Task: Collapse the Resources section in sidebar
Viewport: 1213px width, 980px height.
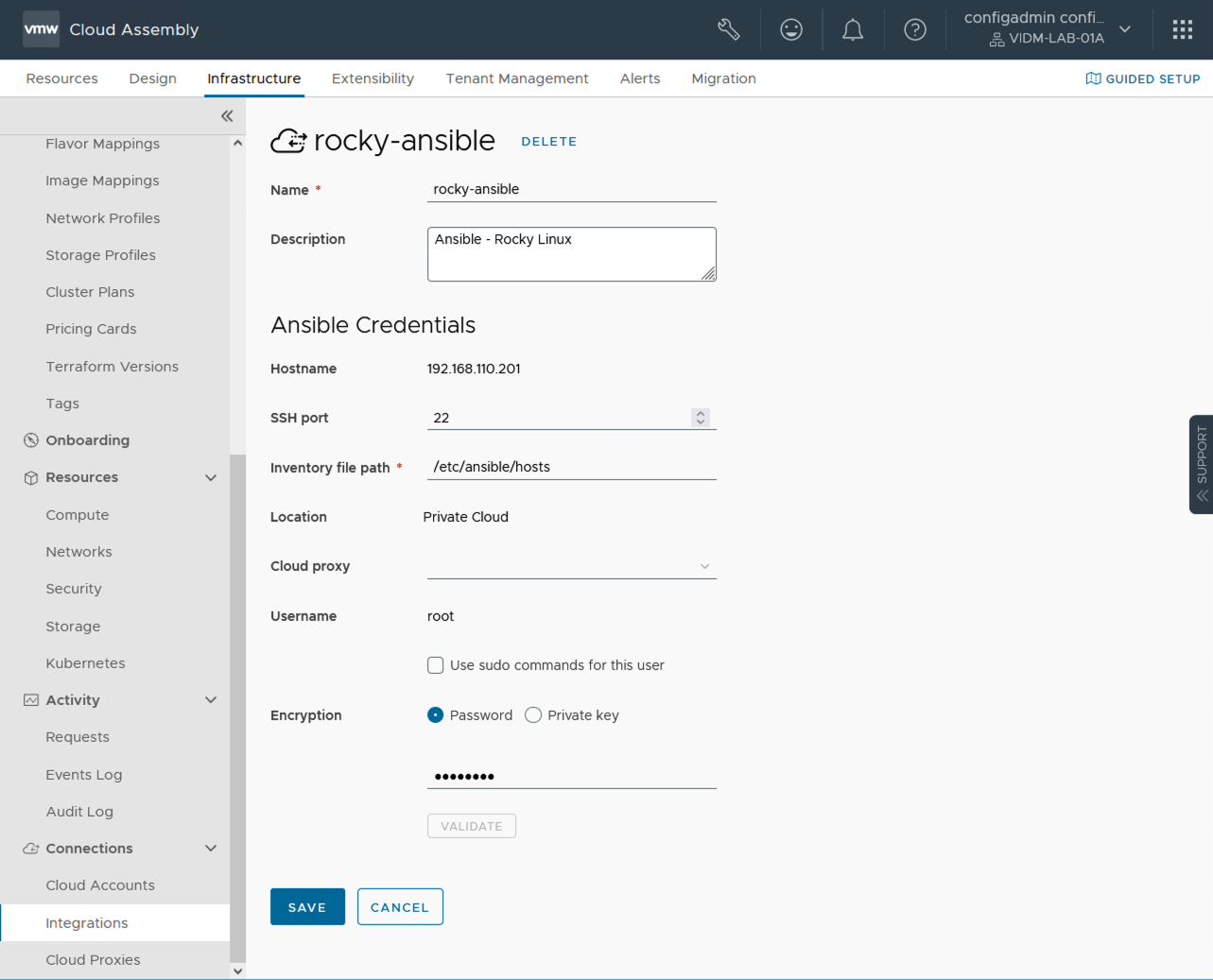Action: [211, 477]
